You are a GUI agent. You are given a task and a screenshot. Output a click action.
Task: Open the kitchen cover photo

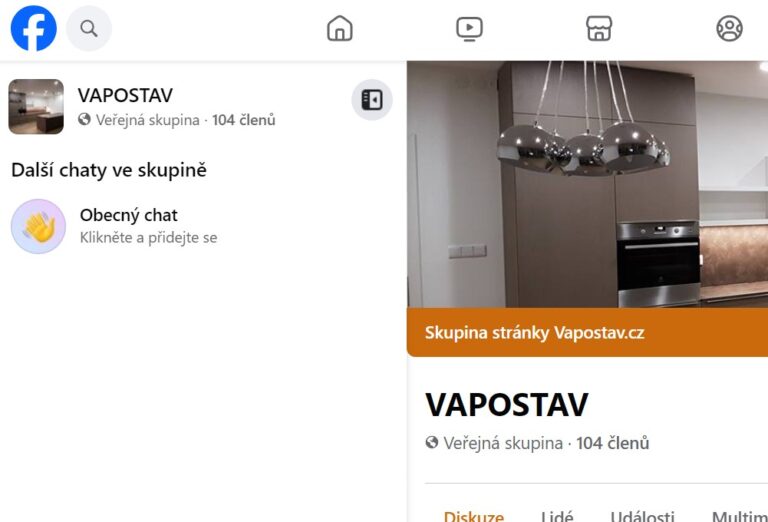[x=587, y=184]
